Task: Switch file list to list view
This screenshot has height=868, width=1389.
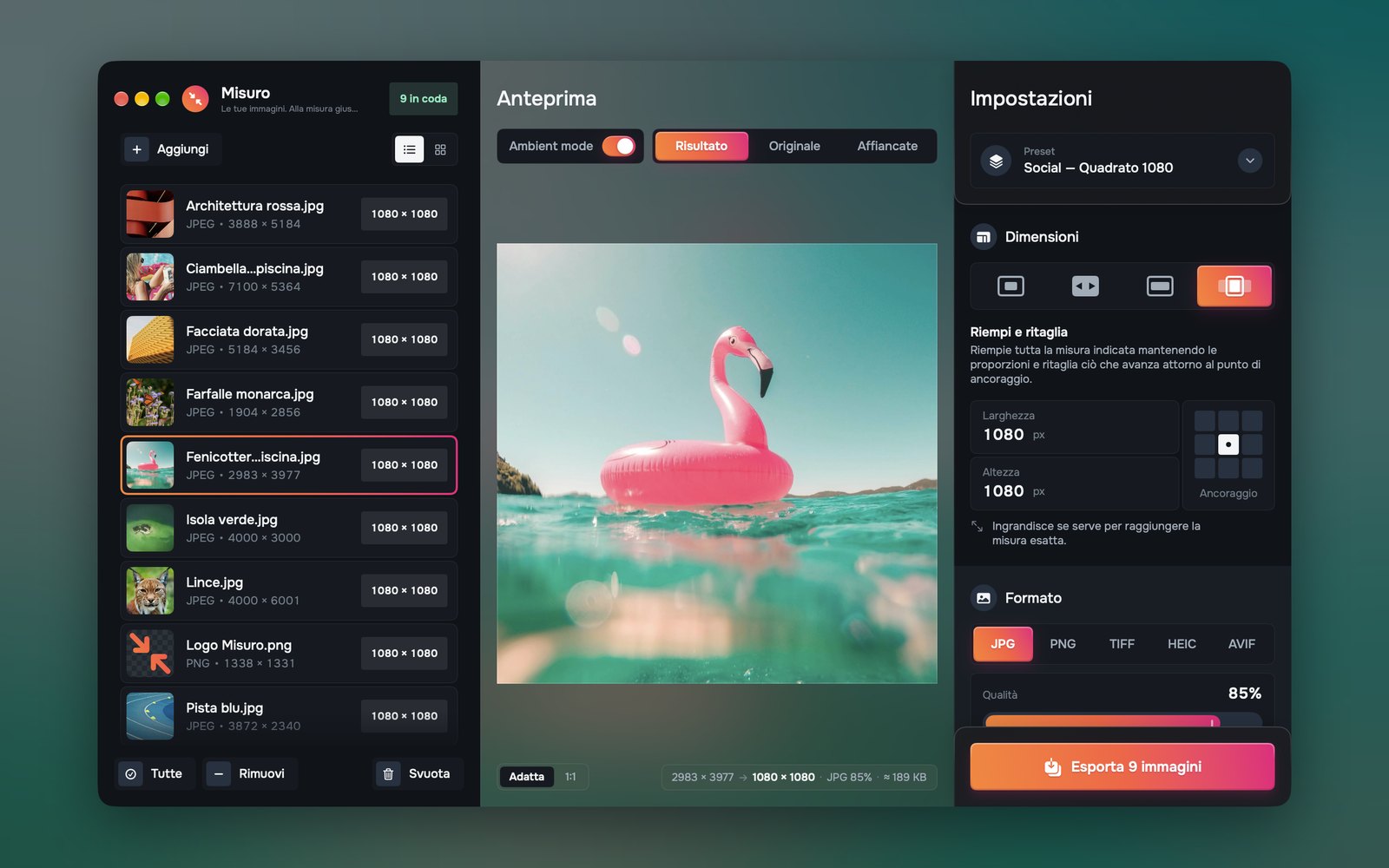Action: tap(410, 149)
